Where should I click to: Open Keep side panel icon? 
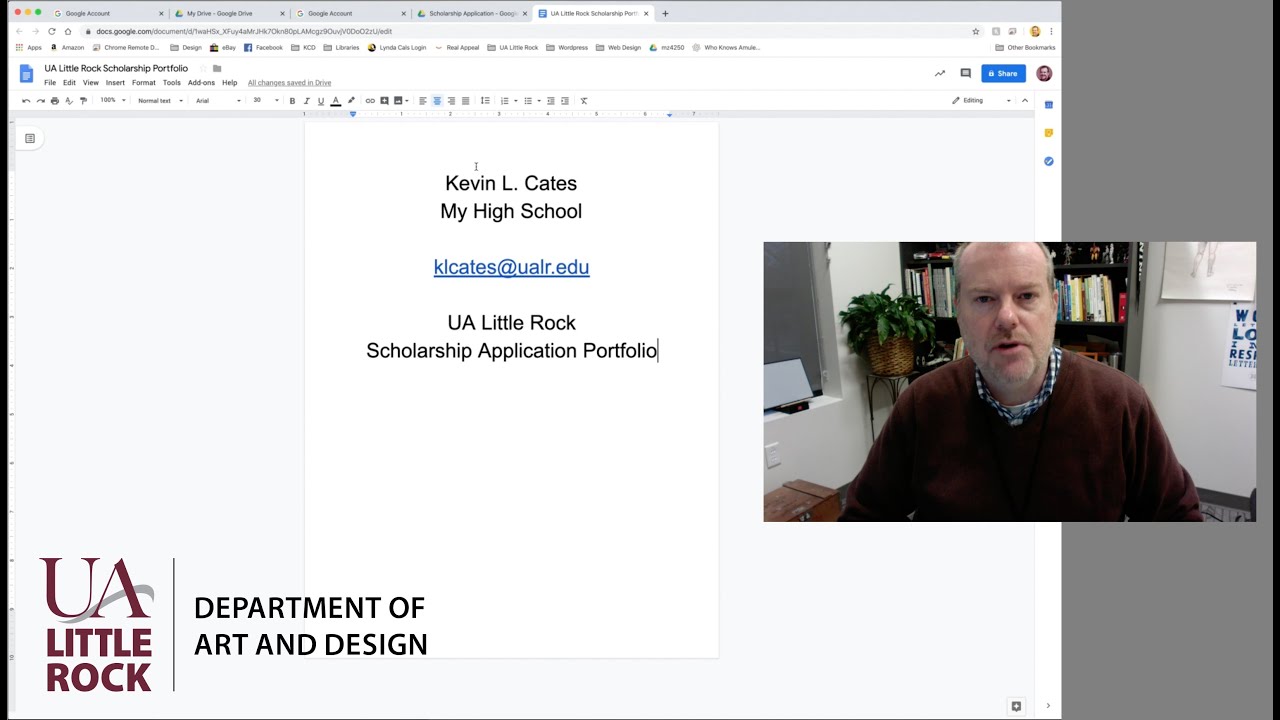(x=1049, y=133)
